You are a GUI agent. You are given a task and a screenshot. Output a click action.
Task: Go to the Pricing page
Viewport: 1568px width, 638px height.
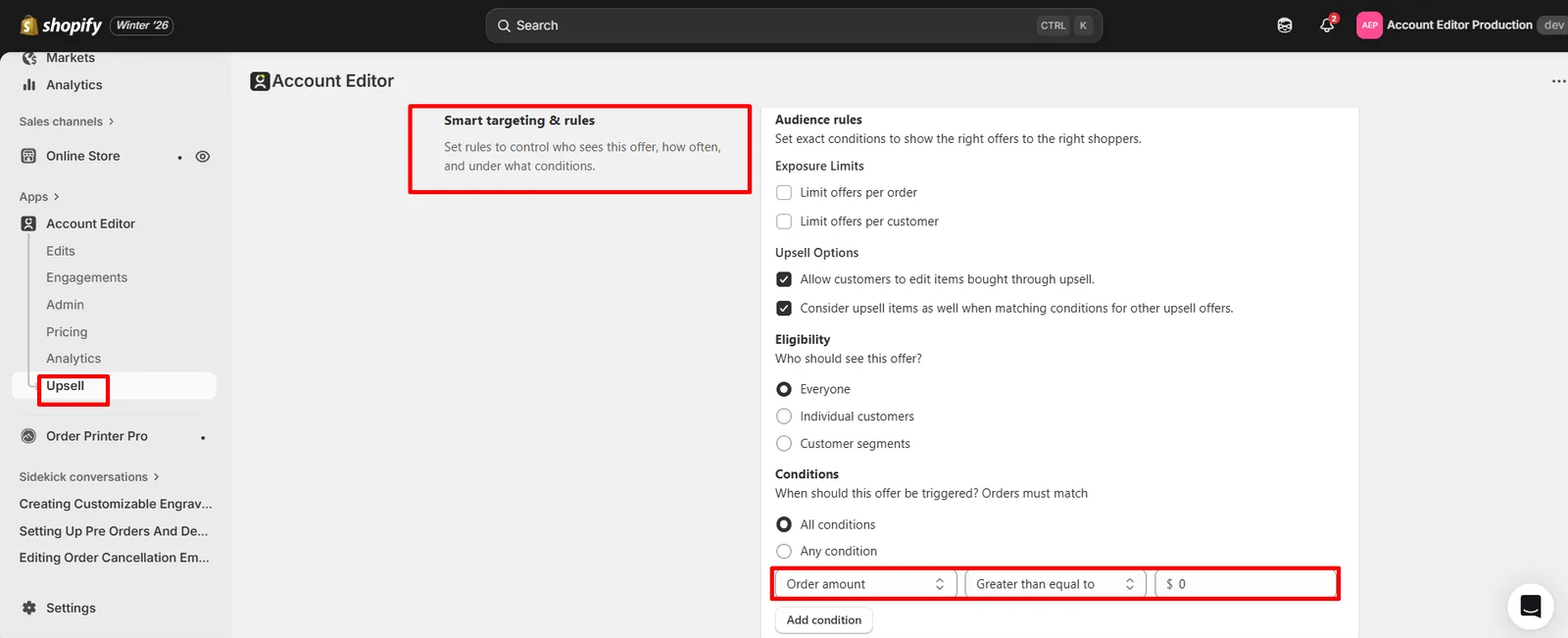pos(67,332)
